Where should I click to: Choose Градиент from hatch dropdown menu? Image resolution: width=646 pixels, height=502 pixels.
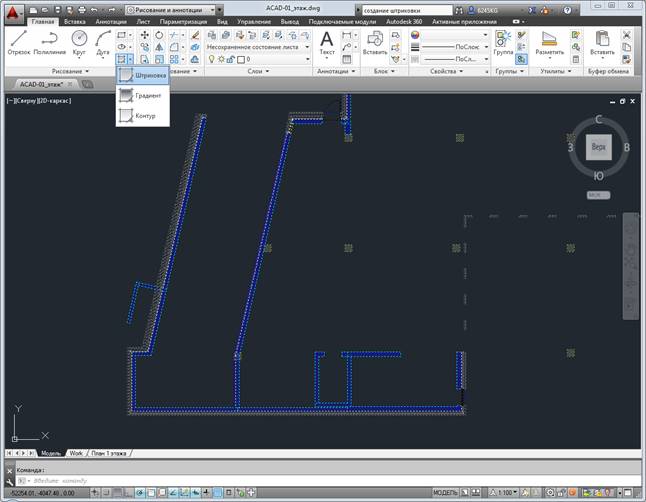tap(143, 96)
